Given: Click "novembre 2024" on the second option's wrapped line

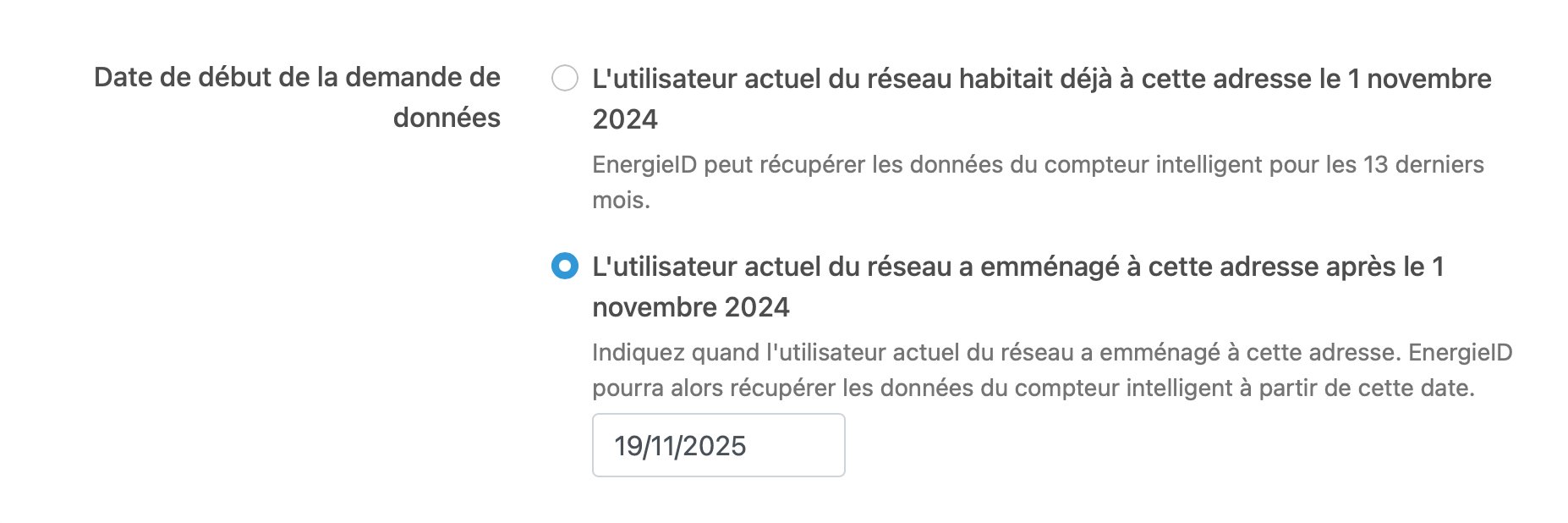Looking at the screenshot, I should tap(691, 307).
